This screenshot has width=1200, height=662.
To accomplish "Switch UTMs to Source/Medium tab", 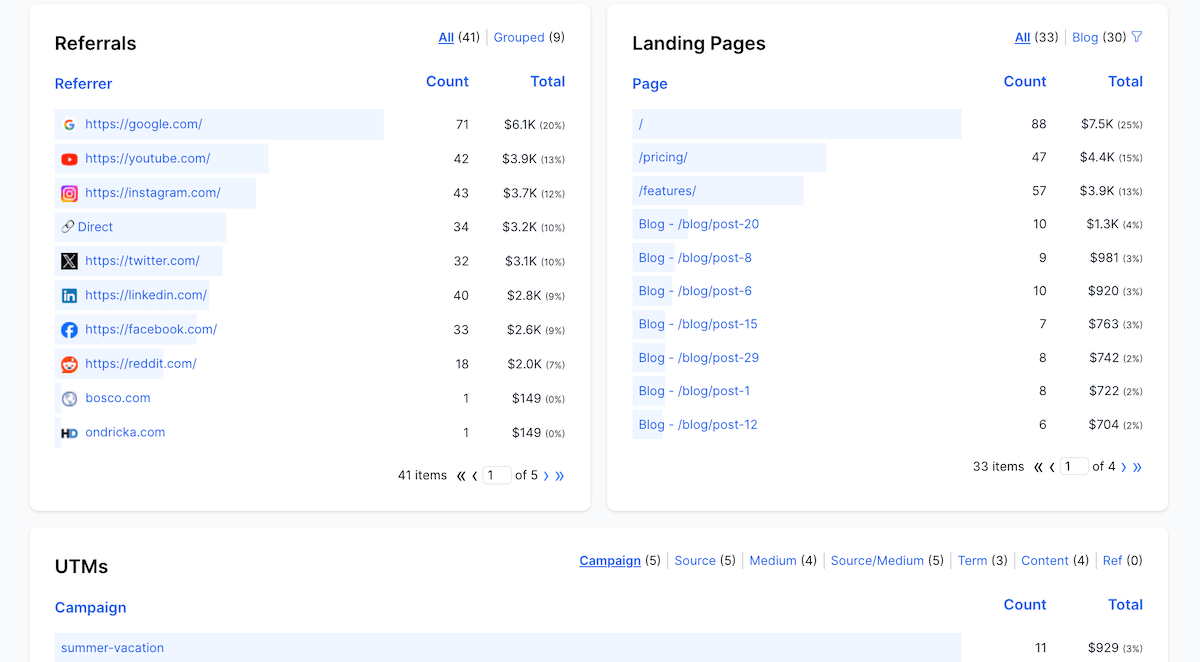I will click(877, 561).
